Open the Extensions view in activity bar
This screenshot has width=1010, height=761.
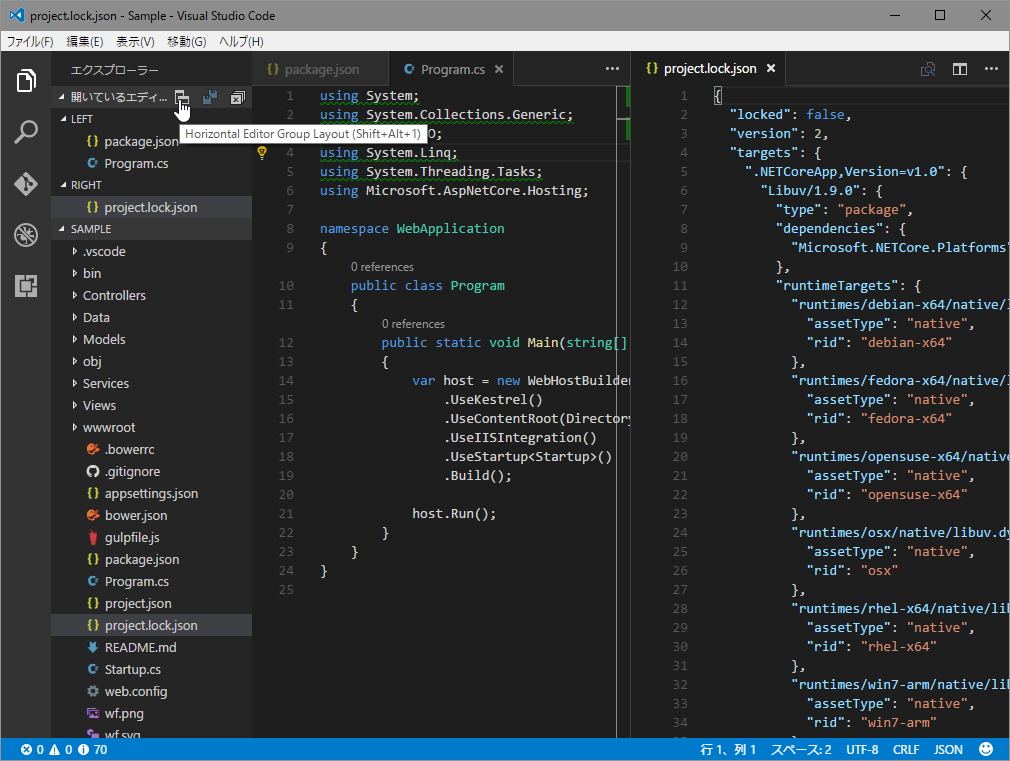[26, 286]
